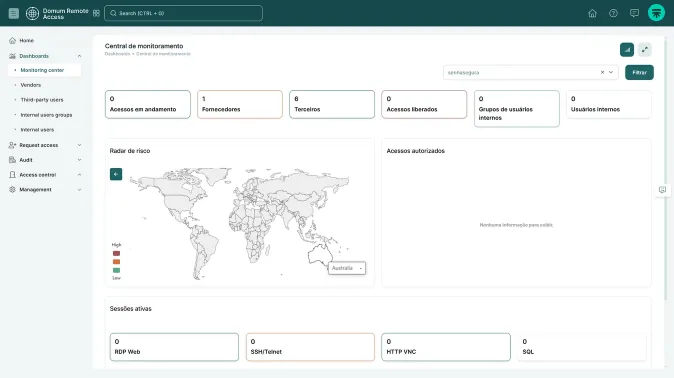This screenshot has height=378, width=674.
Task: Open the apps grid icon beside the logo
Action: (x=96, y=13)
